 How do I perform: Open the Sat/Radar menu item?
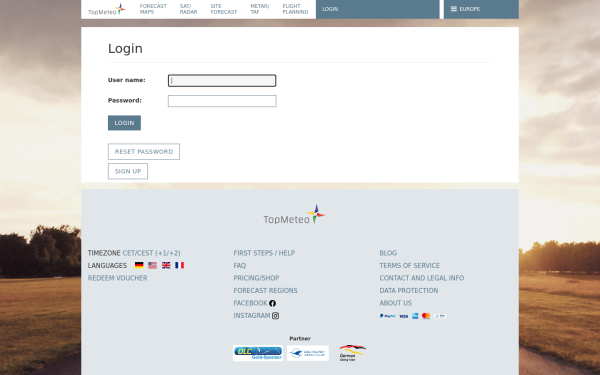click(188, 9)
